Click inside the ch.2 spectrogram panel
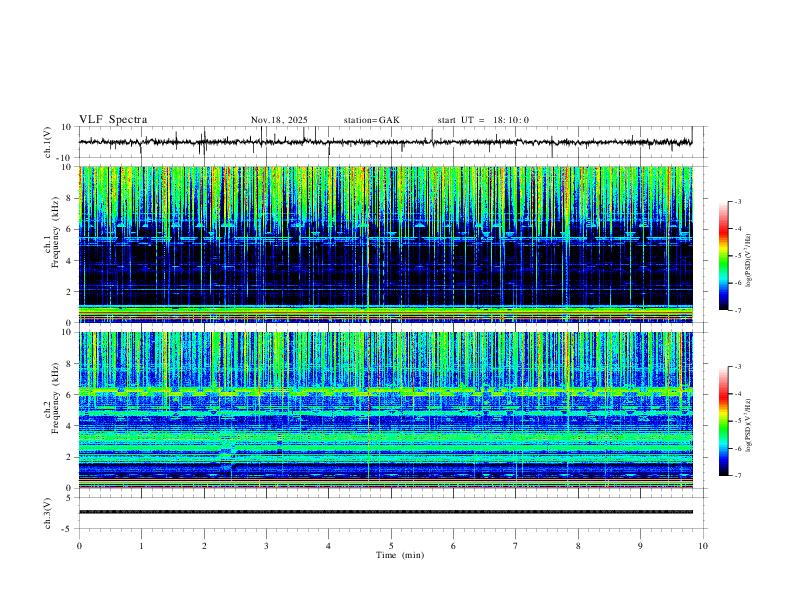 [386, 410]
